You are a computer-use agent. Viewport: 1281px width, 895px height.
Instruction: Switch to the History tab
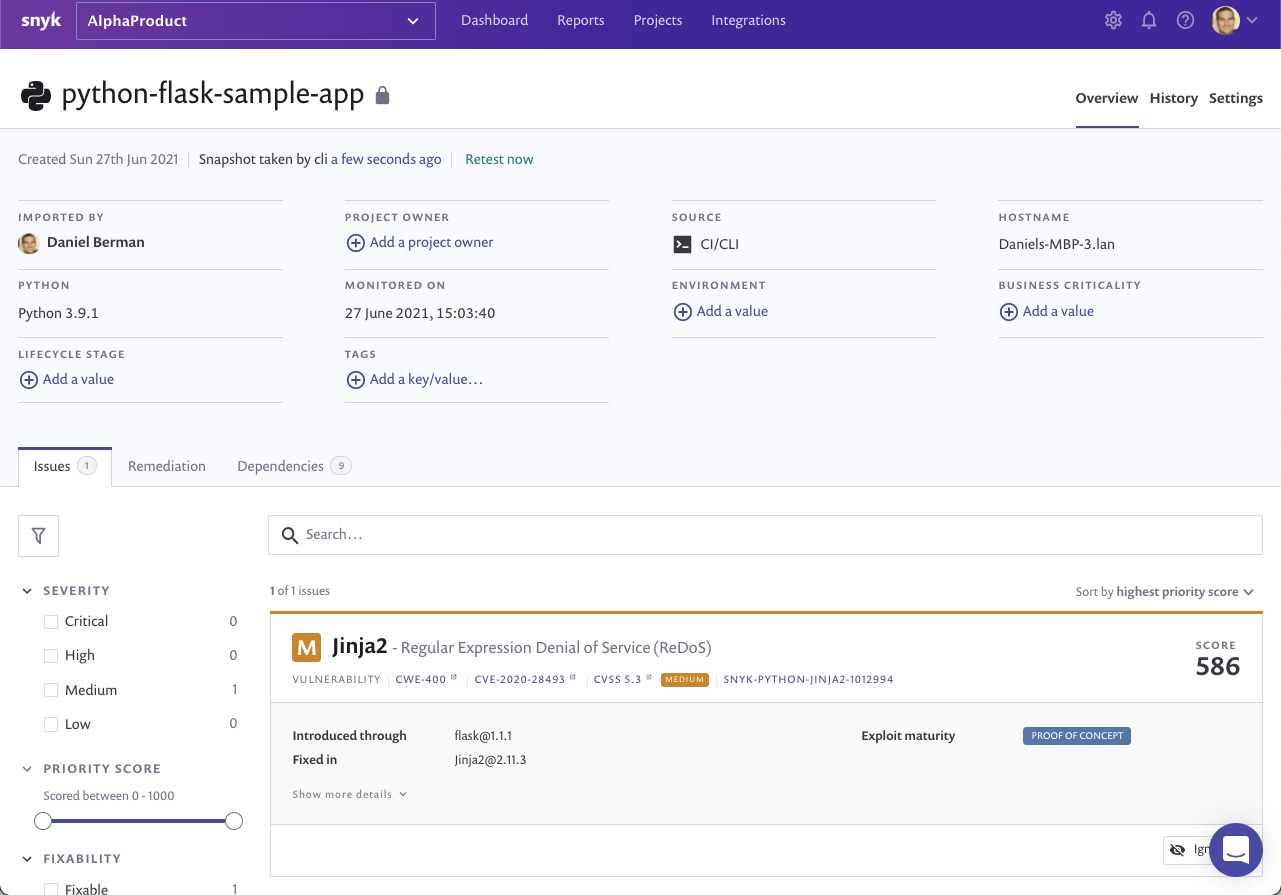tap(1174, 98)
